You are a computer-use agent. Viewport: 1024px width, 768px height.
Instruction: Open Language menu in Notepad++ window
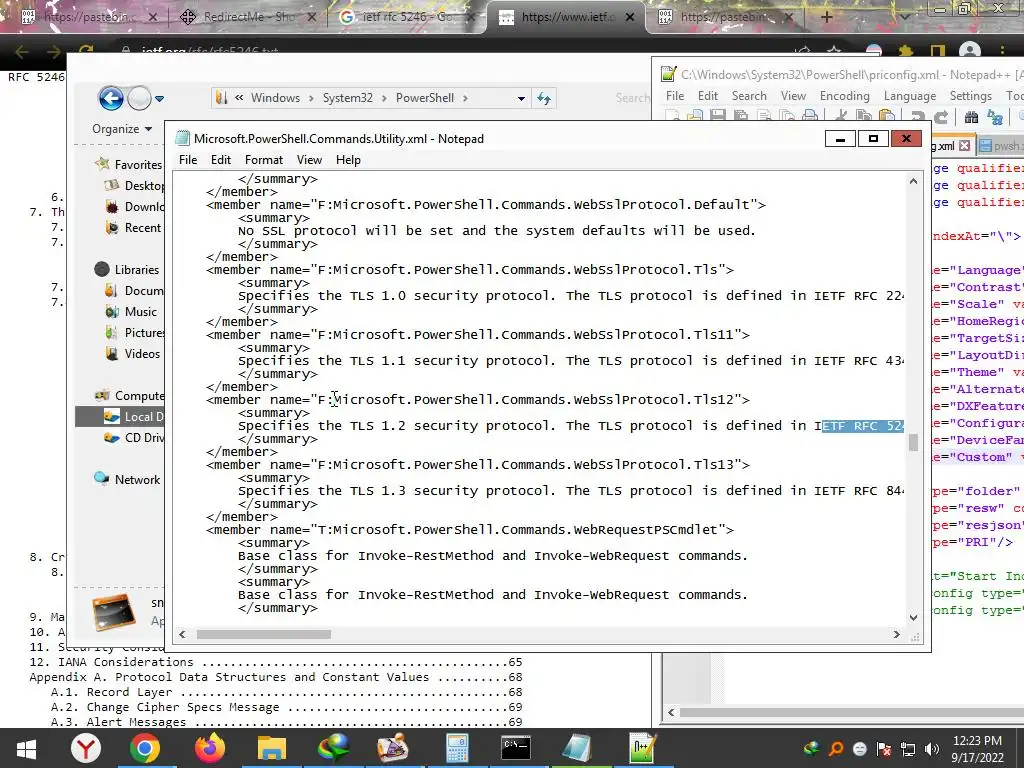coord(910,96)
